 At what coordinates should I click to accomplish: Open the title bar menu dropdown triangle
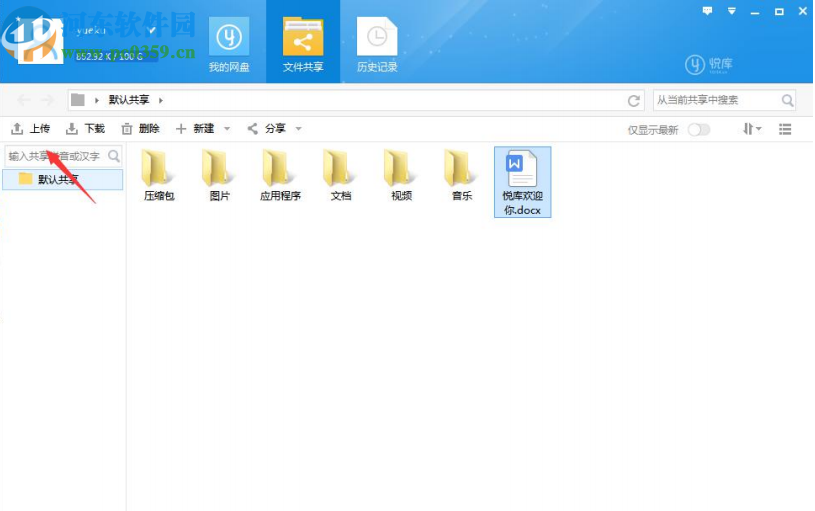click(732, 11)
